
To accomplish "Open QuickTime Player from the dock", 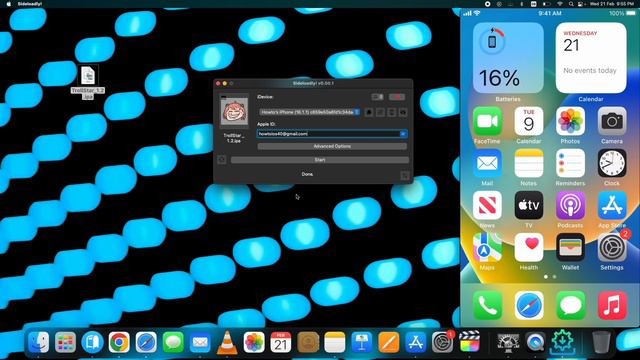I will [x=535, y=342].
